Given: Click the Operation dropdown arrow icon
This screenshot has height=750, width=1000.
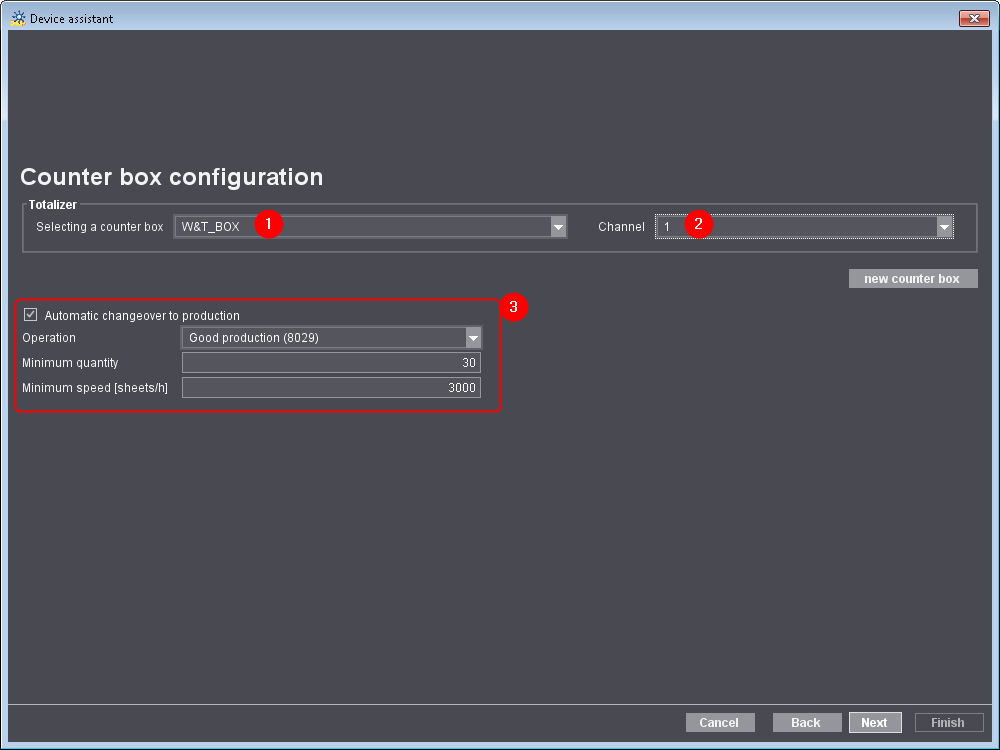Looking at the screenshot, I should click(x=472, y=338).
